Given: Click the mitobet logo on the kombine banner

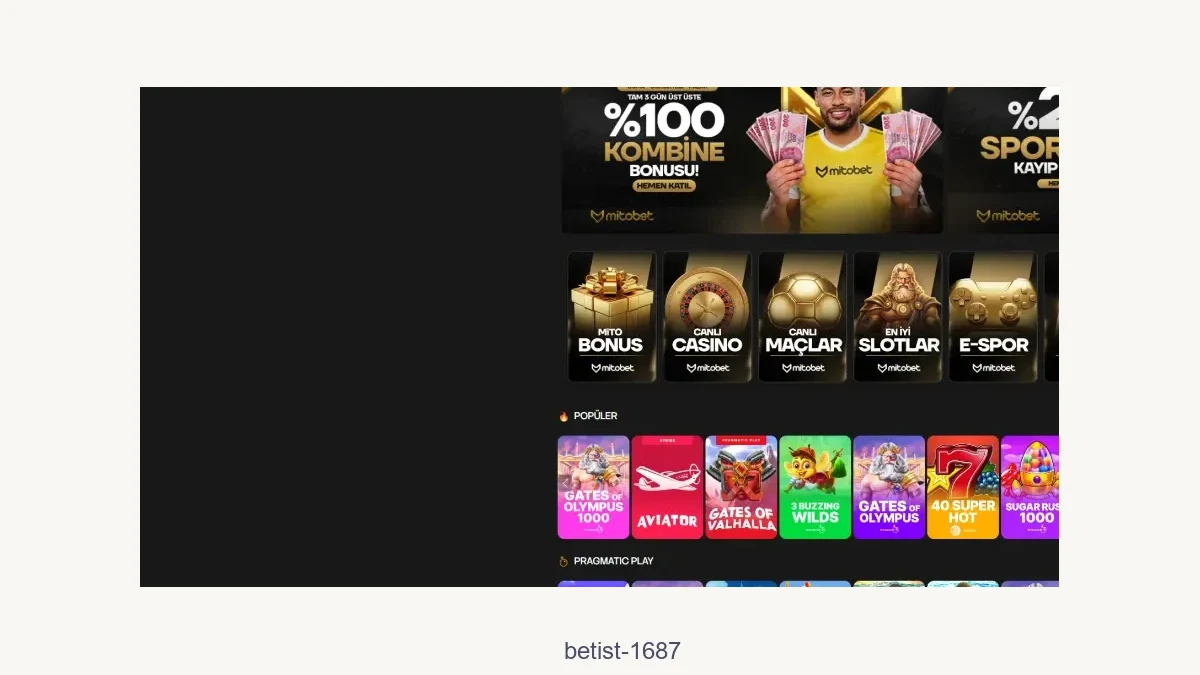Looking at the screenshot, I should click(x=622, y=216).
